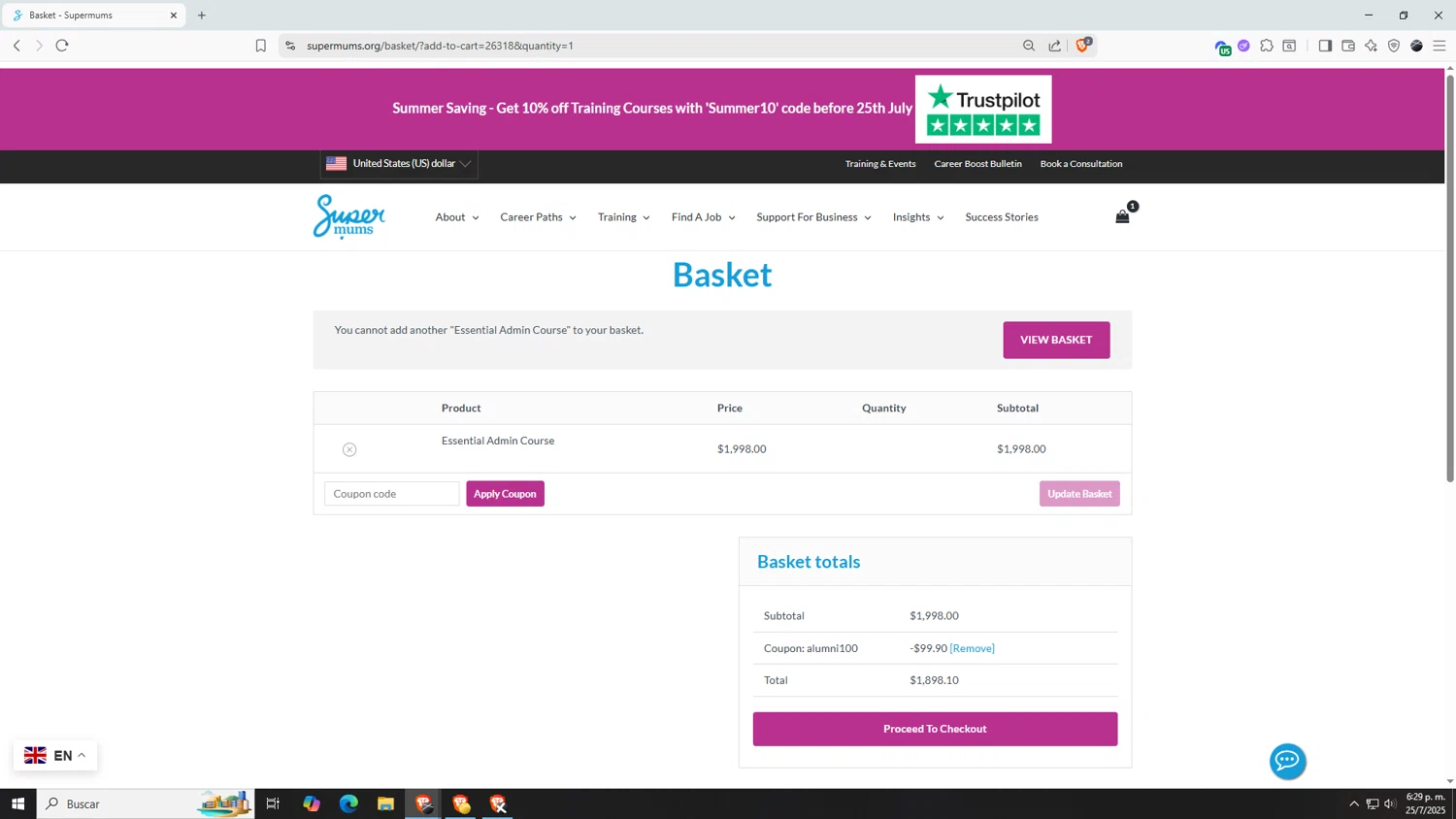The height and width of the screenshot is (819, 1456).
Task: Toggle the browser sidebar
Action: point(1325,46)
